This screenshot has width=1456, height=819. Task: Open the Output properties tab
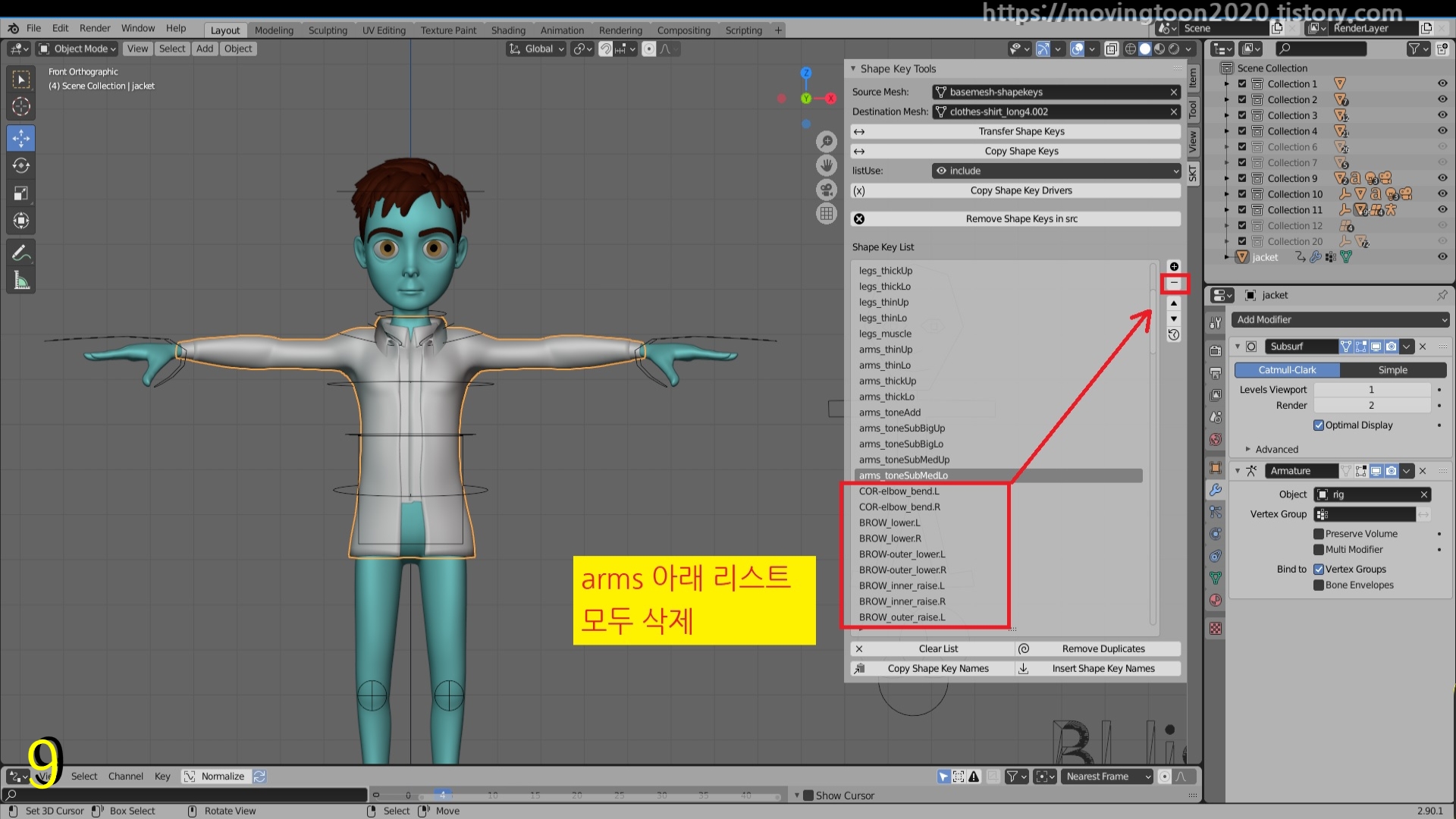click(x=1216, y=373)
